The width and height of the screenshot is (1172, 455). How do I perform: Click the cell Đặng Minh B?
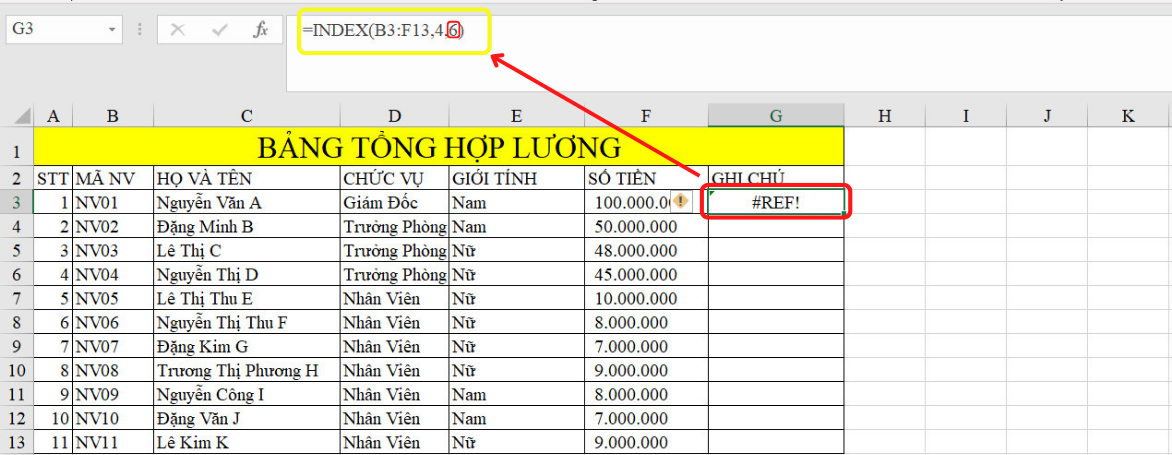[247, 226]
